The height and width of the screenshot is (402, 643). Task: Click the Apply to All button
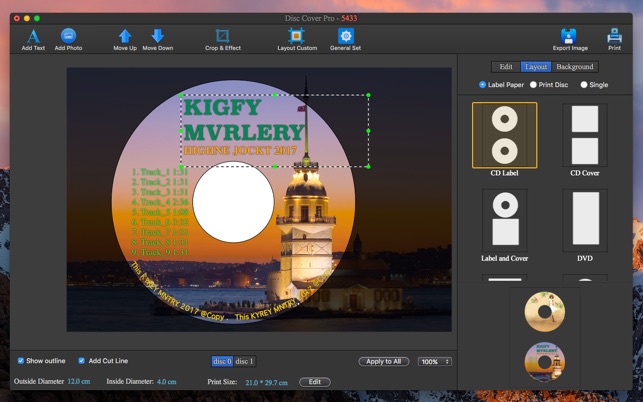(384, 361)
